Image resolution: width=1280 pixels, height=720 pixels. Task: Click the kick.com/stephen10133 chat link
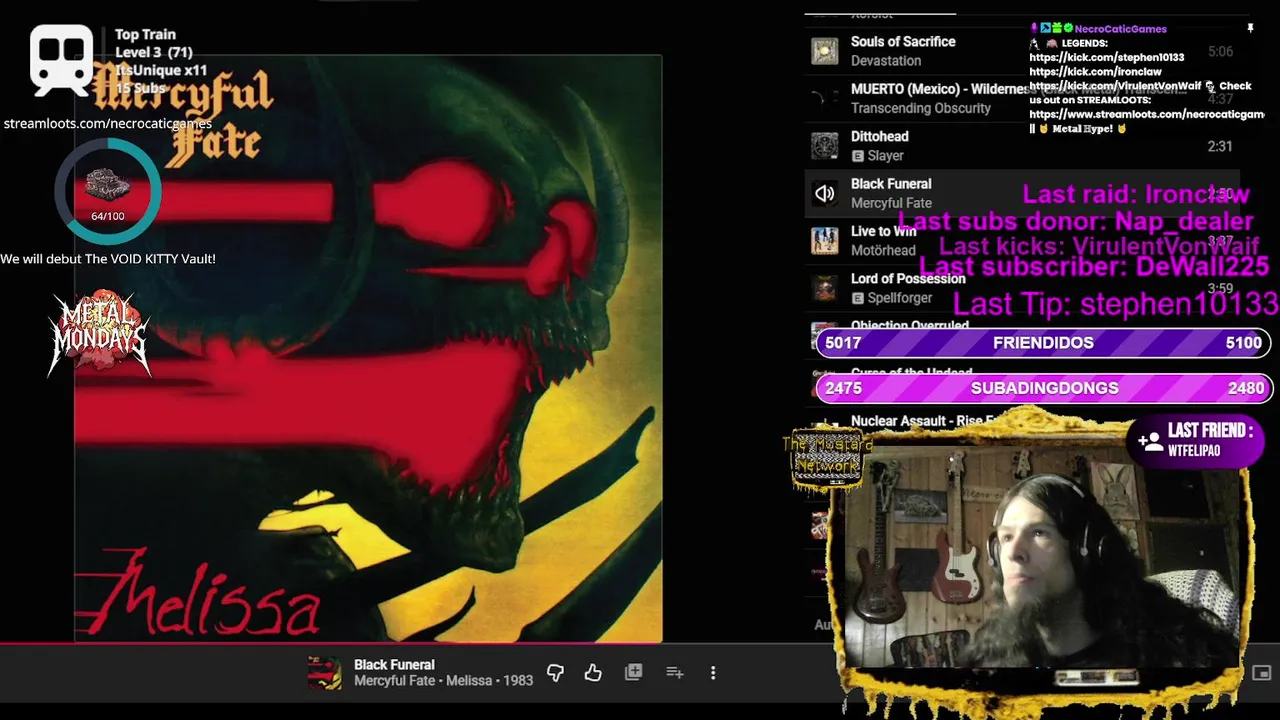click(x=1106, y=58)
